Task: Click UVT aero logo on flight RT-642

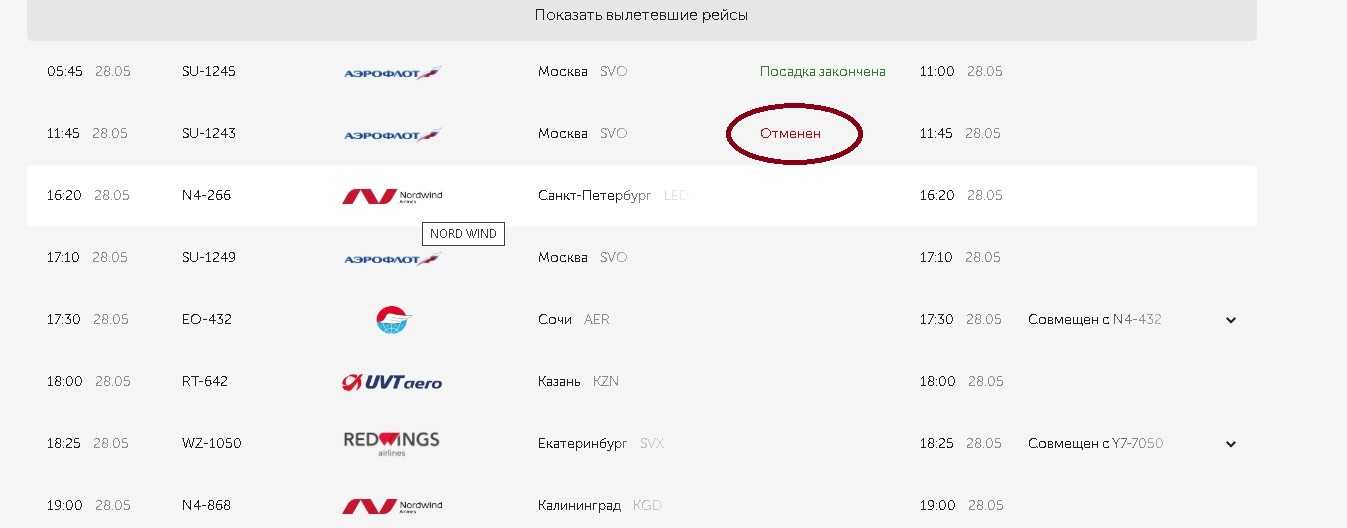Action: click(392, 382)
